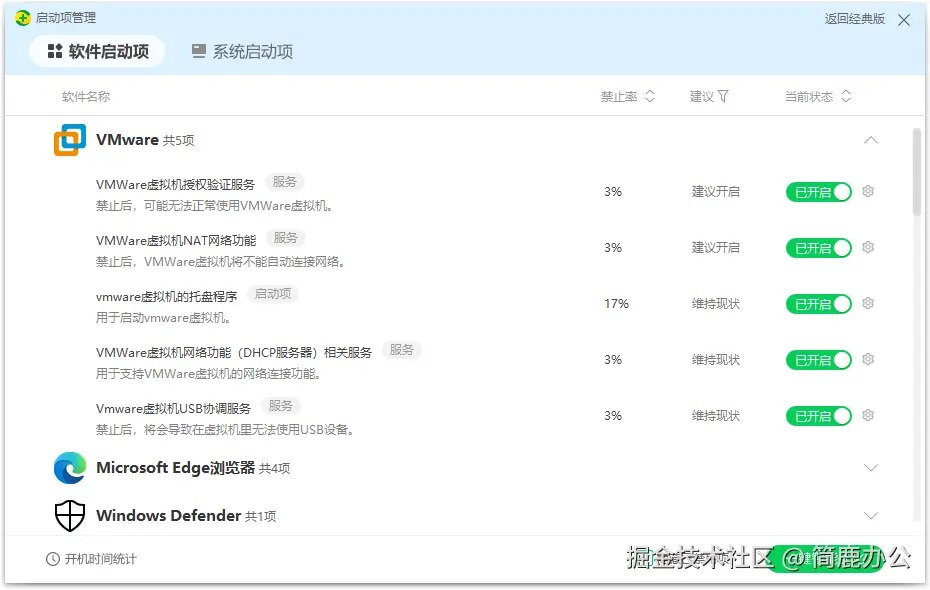Click 维持现状 for vmware虚拟机的托盘程序
The image size is (930, 590).
tap(715, 304)
